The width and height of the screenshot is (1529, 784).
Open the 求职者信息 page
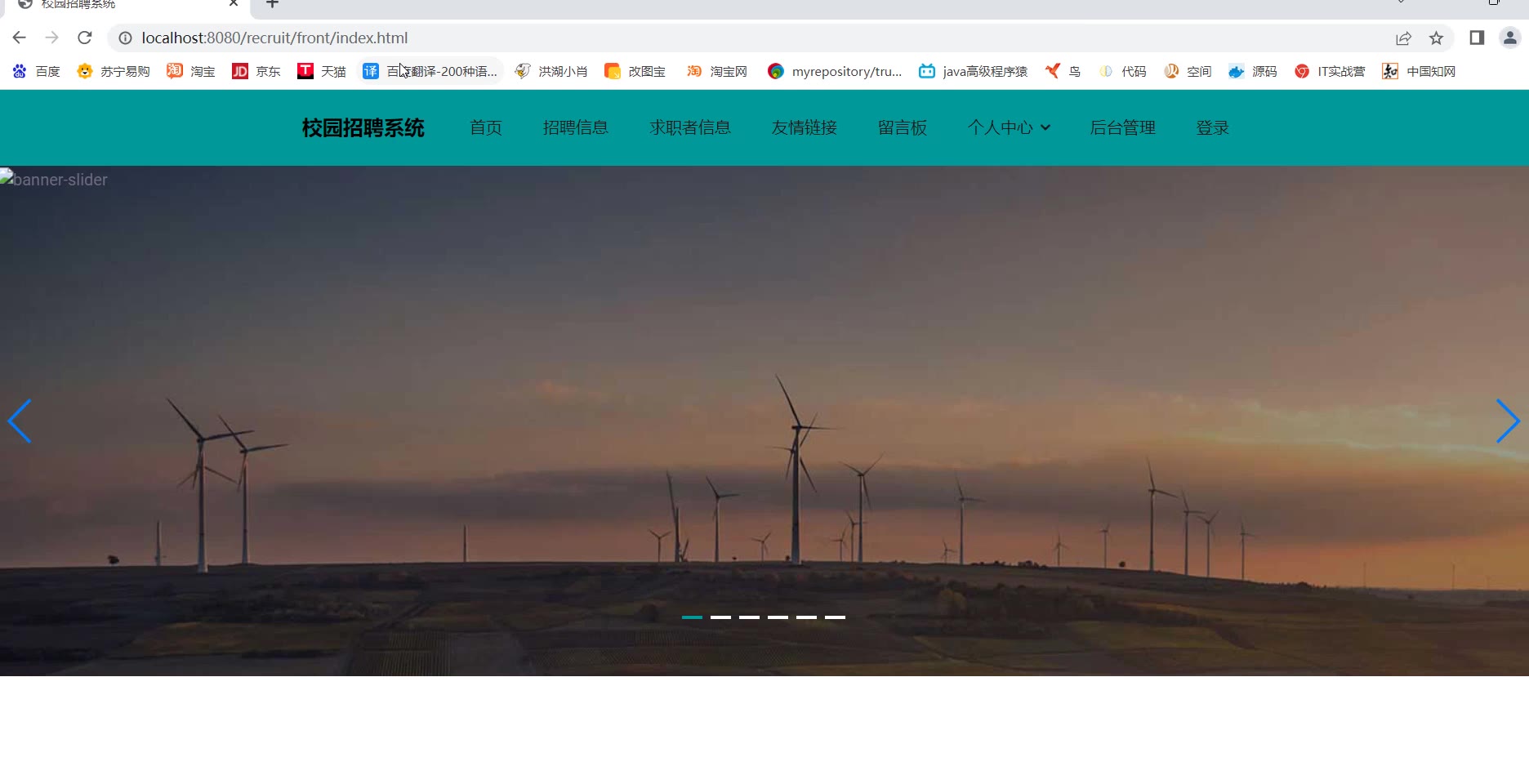click(690, 127)
